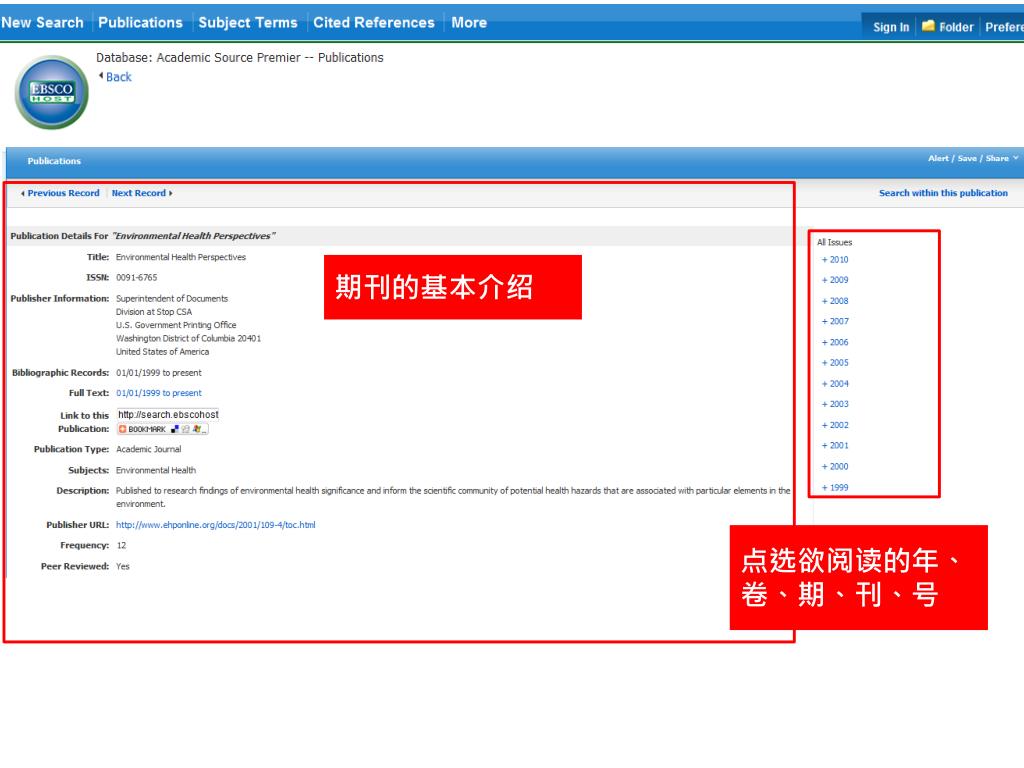Open the More menu in the top navigation

pos(469,22)
